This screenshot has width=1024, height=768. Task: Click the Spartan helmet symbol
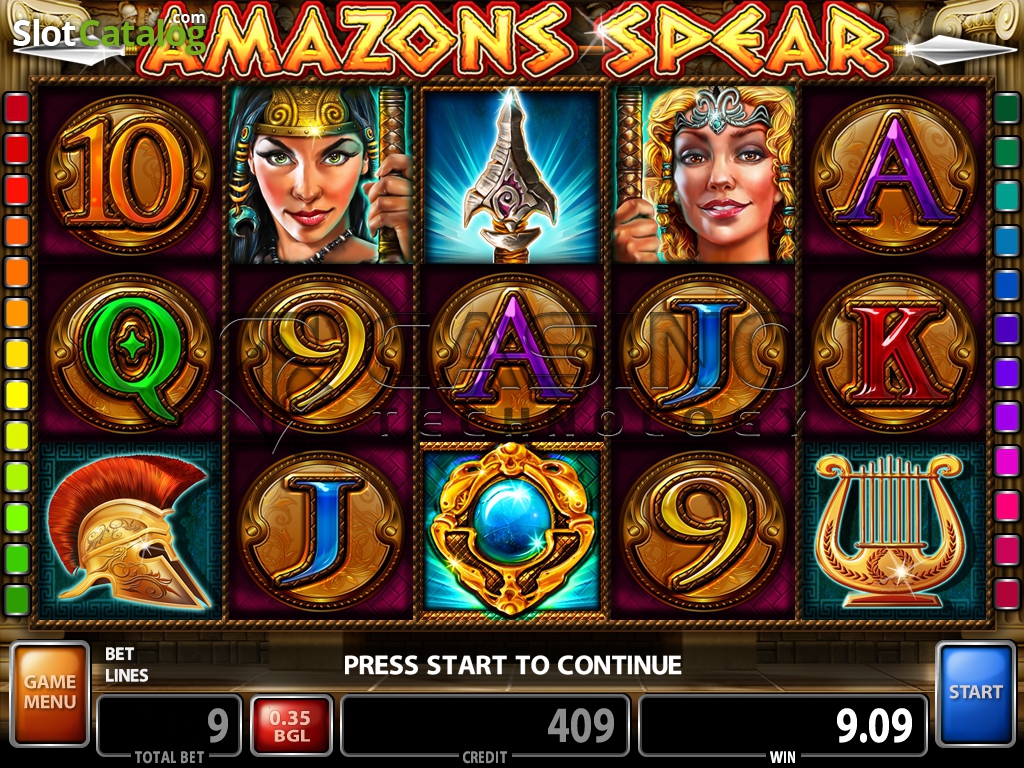(x=130, y=531)
